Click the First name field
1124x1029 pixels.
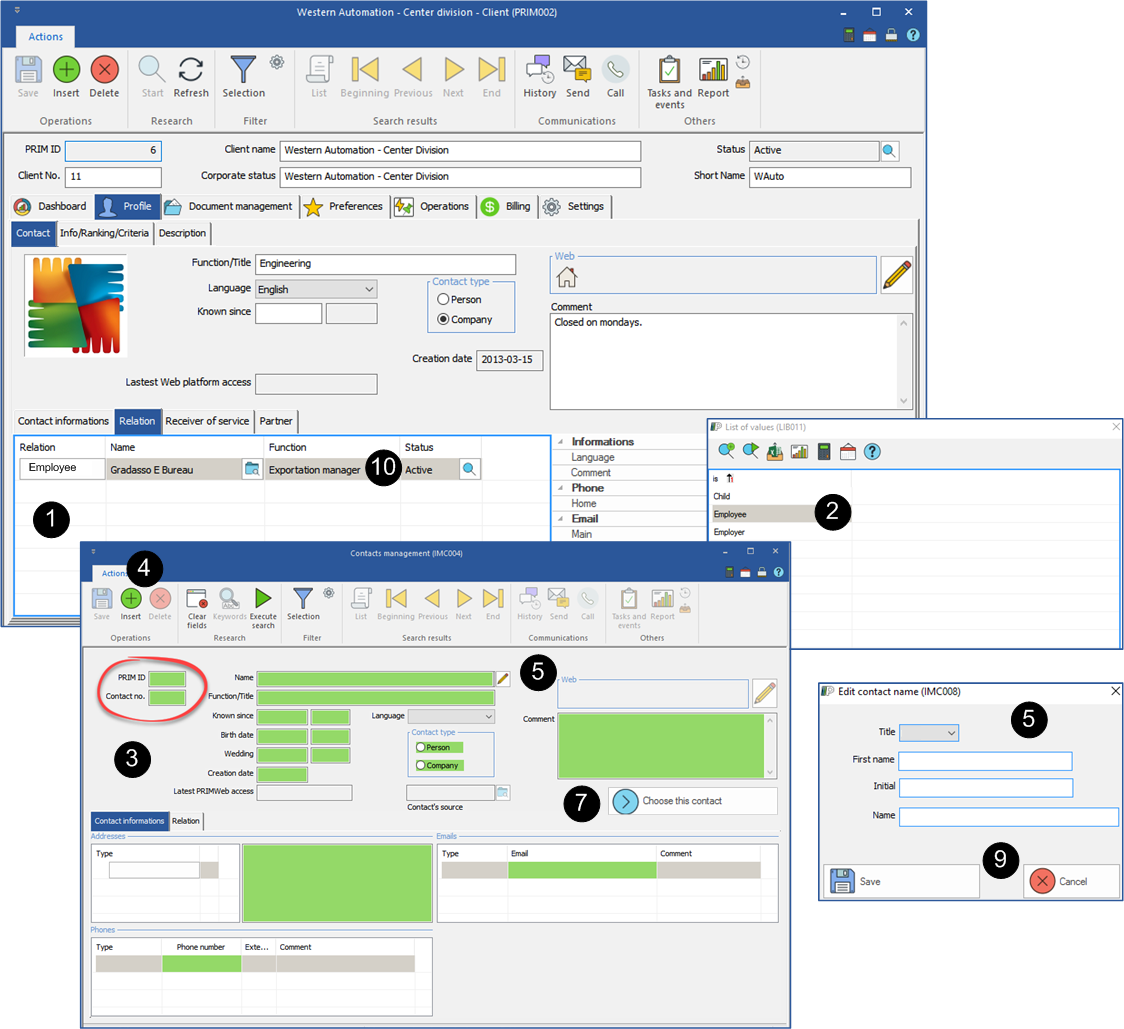click(x=985, y=761)
